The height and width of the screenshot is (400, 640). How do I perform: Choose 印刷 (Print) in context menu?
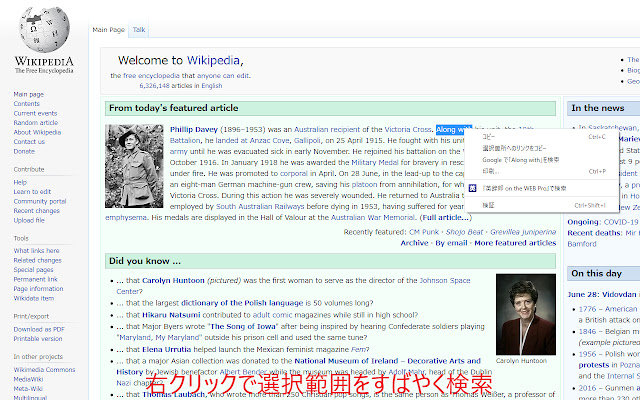pos(490,171)
